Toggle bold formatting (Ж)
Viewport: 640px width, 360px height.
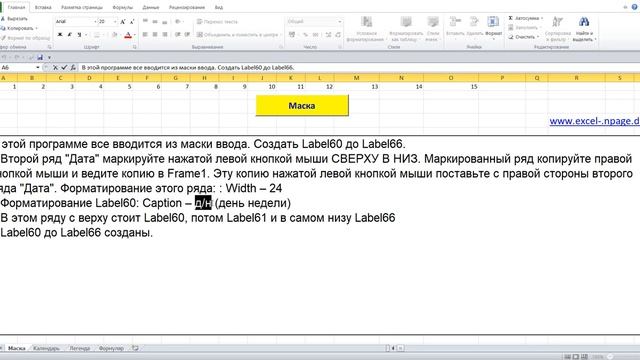(x=60, y=35)
